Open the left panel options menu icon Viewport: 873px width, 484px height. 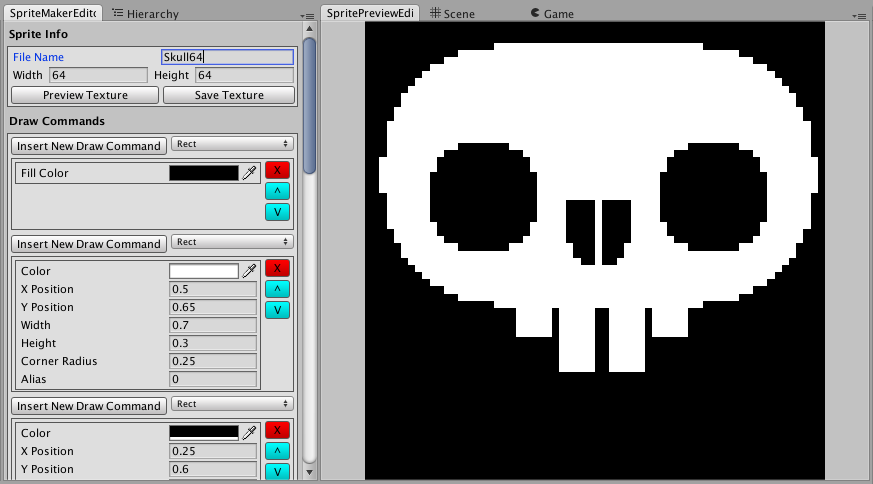point(307,16)
